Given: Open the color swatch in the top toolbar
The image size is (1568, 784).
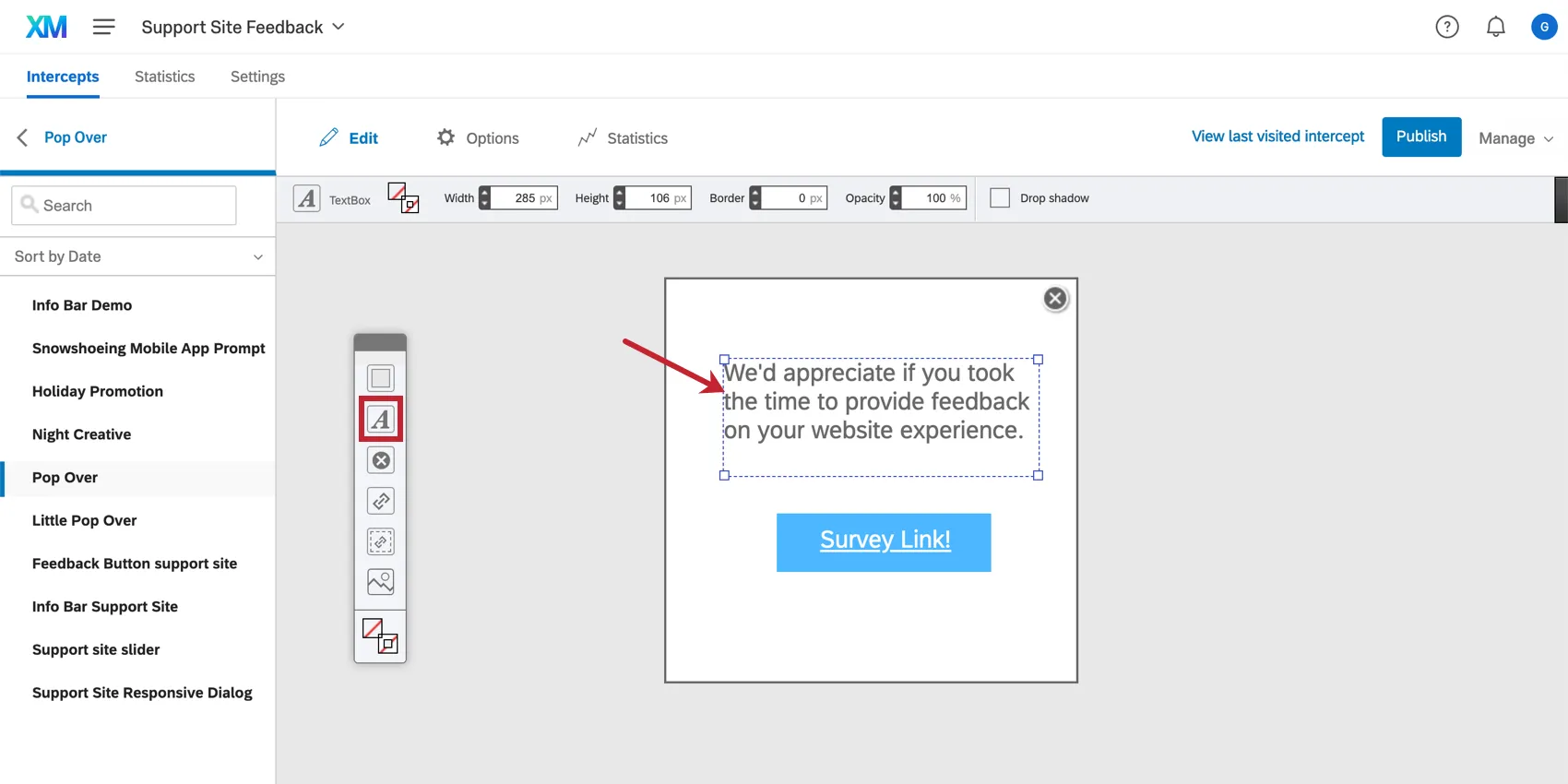Looking at the screenshot, I should [x=403, y=197].
